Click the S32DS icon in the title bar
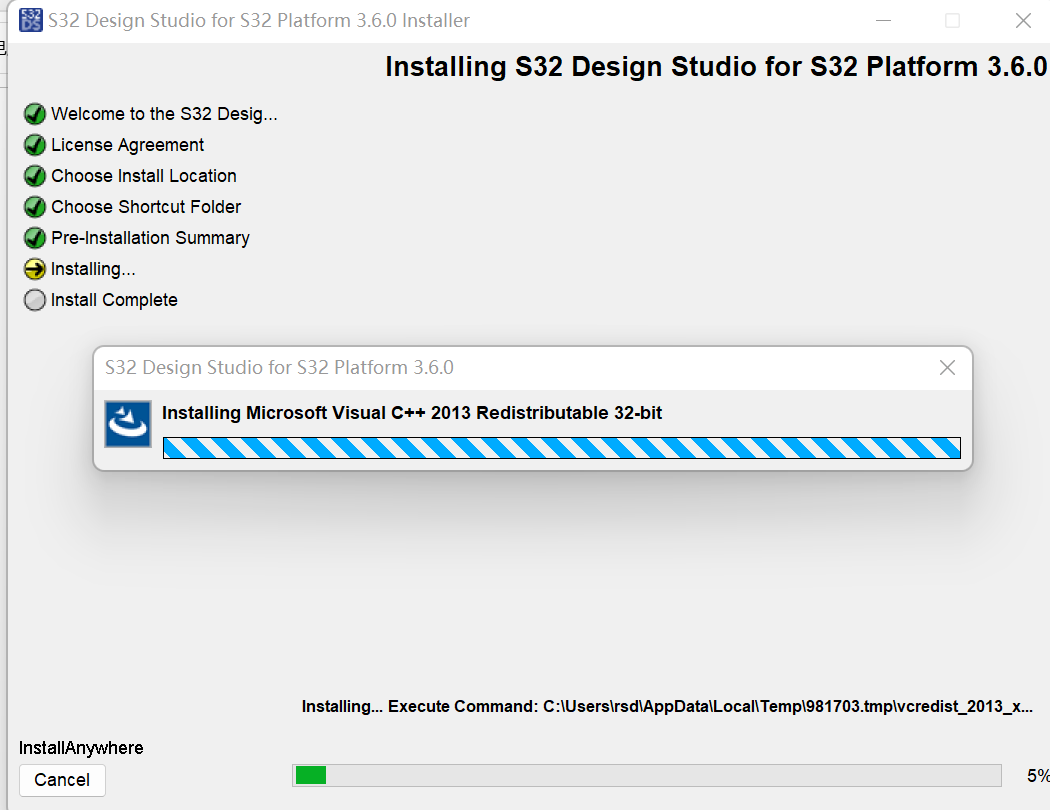This screenshot has width=1050, height=810. click(31, 20)
